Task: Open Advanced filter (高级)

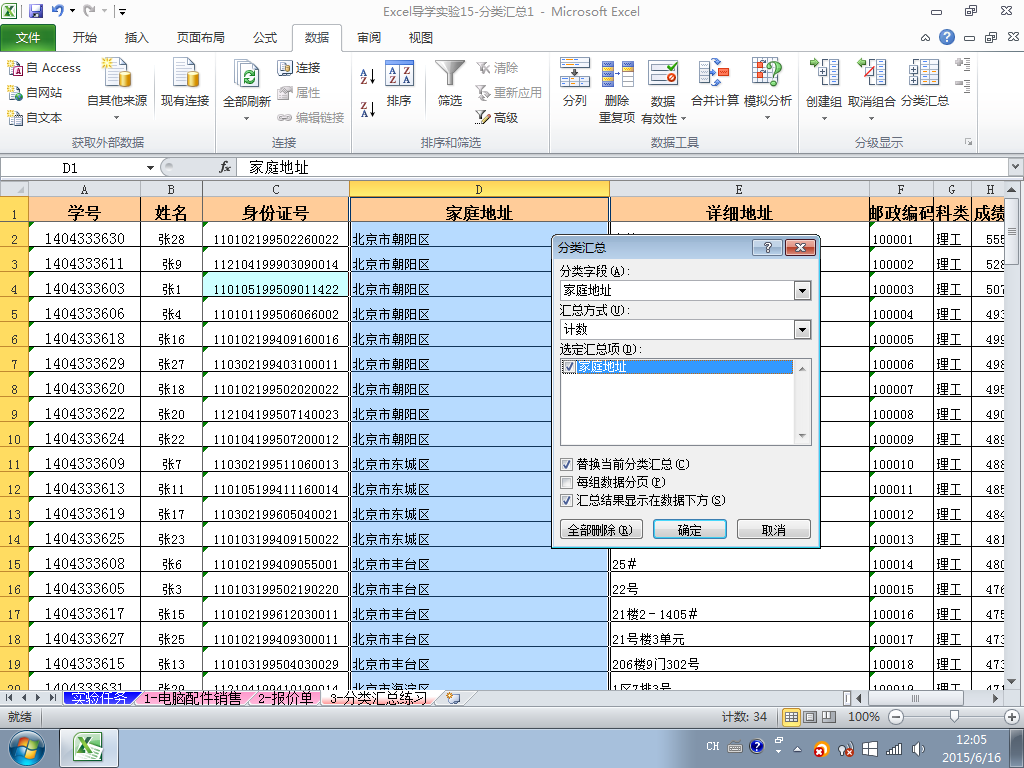Action: click(x=497, y=117)
